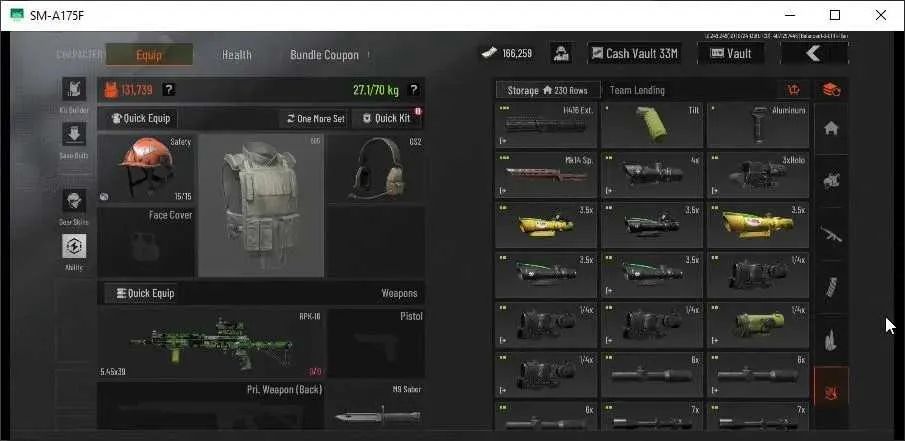Switch to the Health tab

point(237,55)
